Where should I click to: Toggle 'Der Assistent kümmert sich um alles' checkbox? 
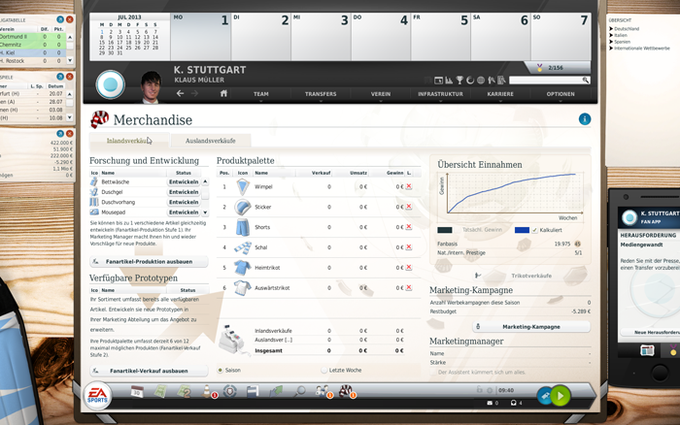coord(433,372)
